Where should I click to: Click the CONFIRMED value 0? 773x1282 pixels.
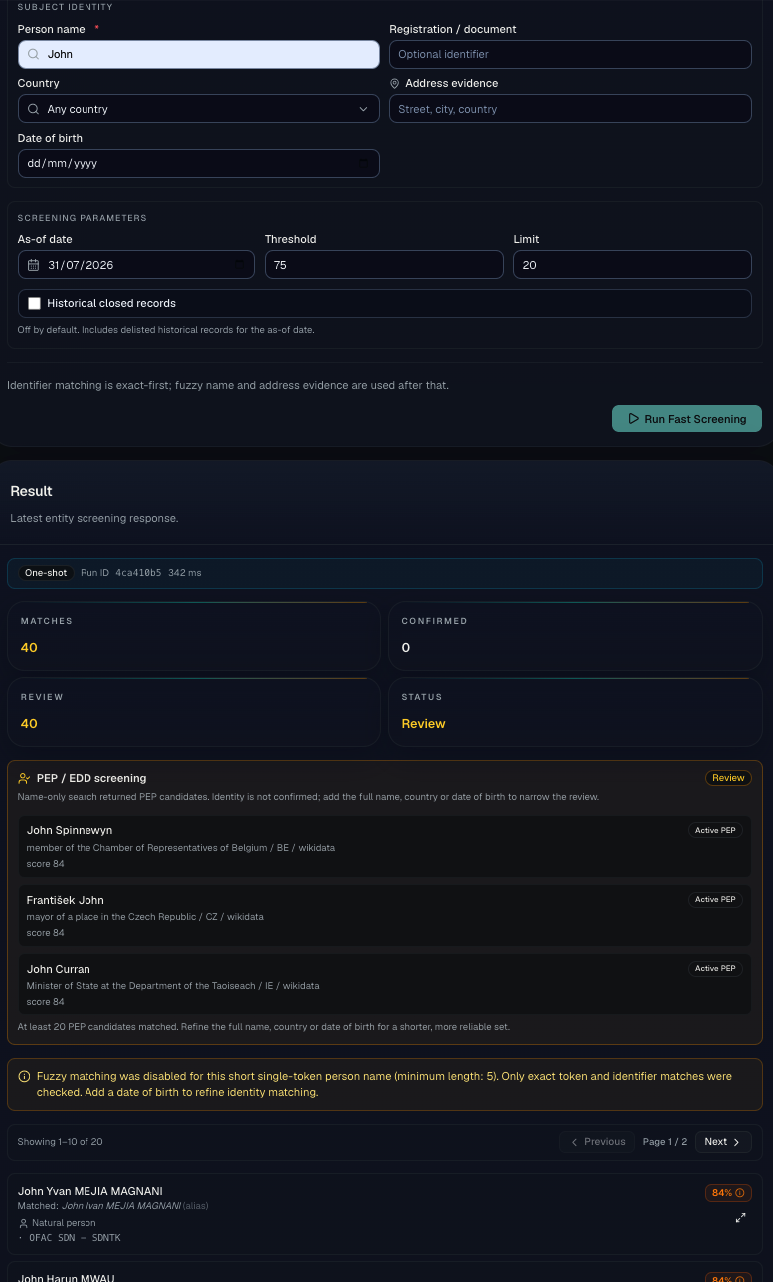point(406,647)
